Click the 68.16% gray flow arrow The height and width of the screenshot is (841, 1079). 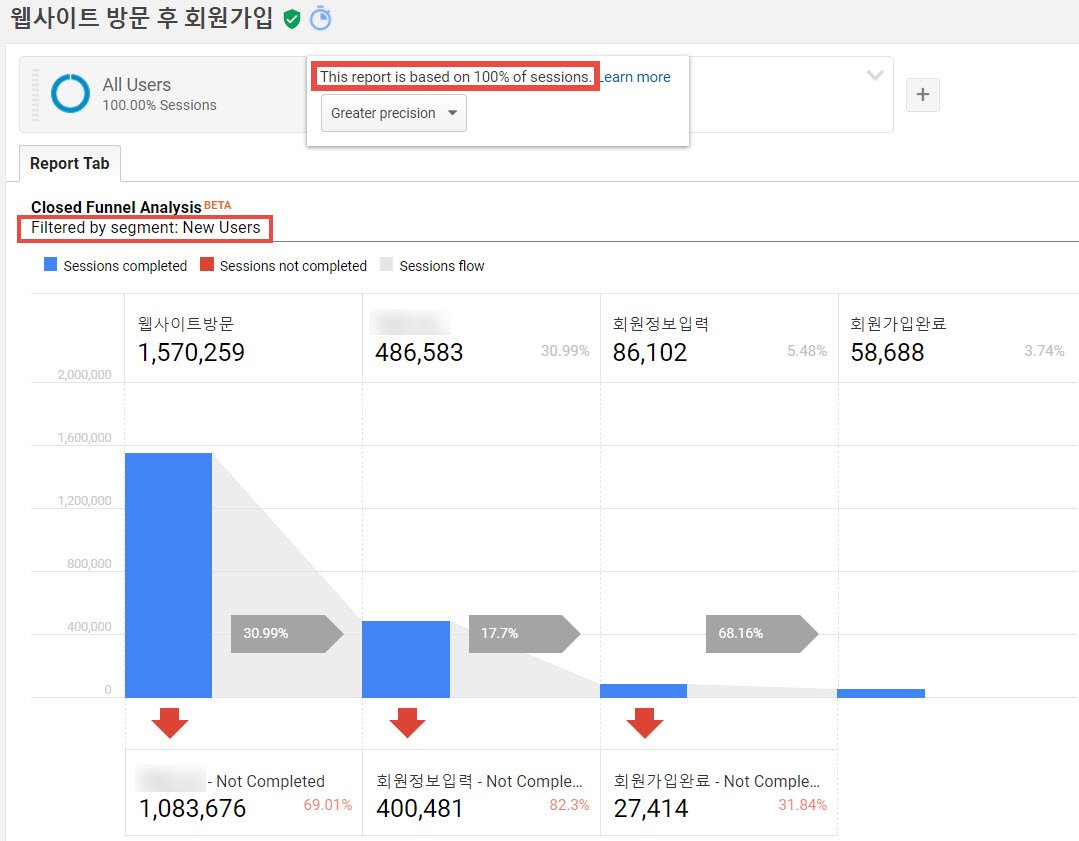coord(762,633)
